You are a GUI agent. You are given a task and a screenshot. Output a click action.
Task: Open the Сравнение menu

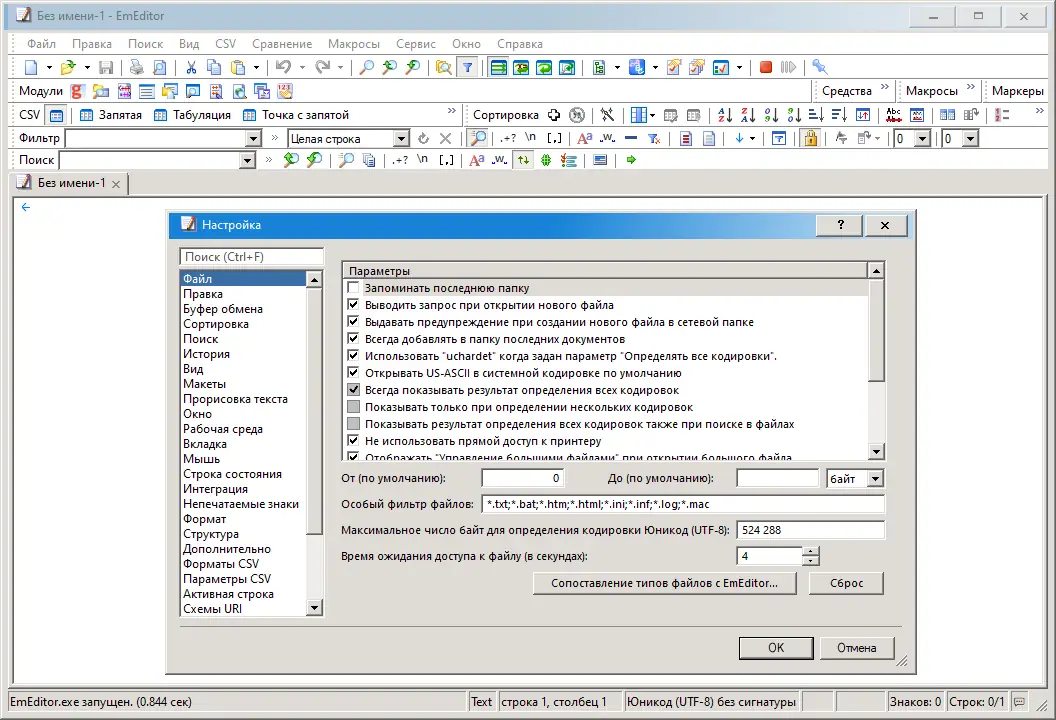coord(282,44)
